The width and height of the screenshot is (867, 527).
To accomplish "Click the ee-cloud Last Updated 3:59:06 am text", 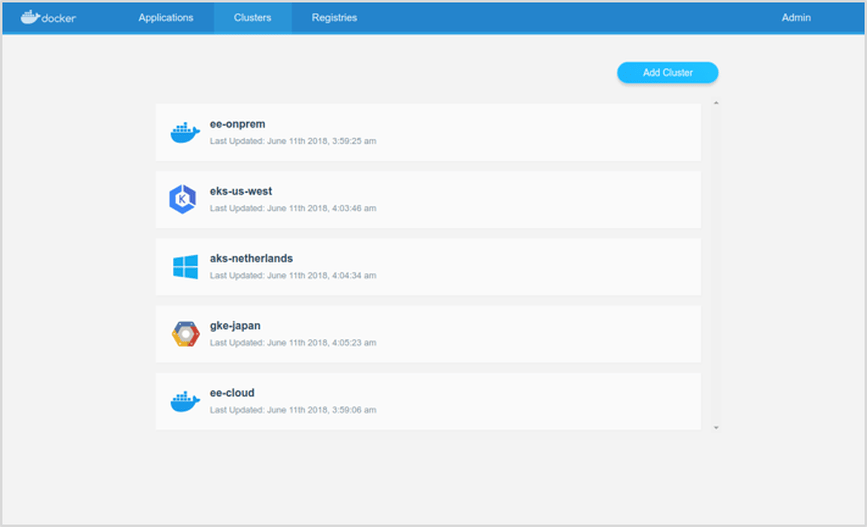I will 293,410.
